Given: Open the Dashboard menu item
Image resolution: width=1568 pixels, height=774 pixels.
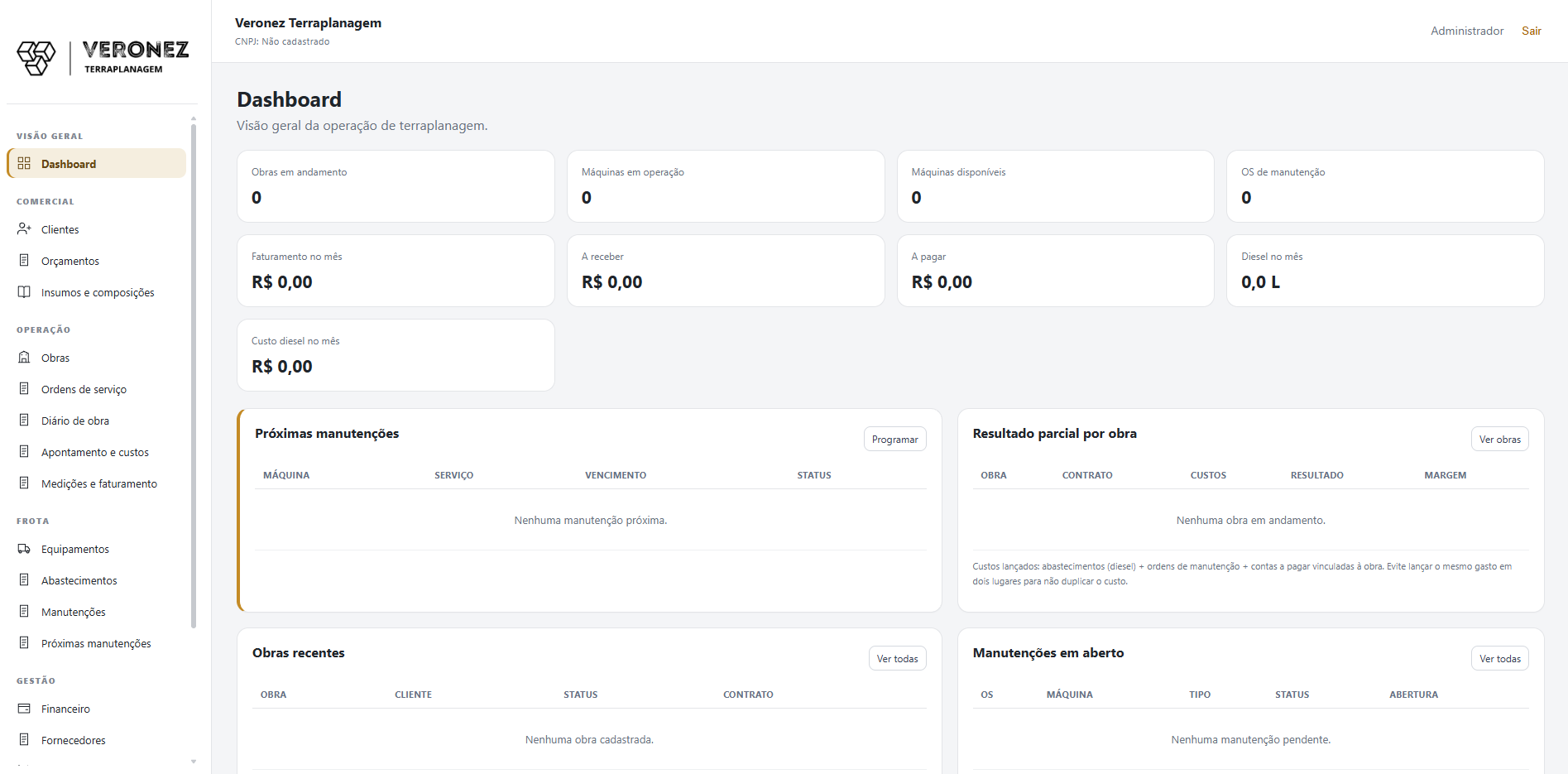Looking at the screenshot, I should [x=97, y=164].
